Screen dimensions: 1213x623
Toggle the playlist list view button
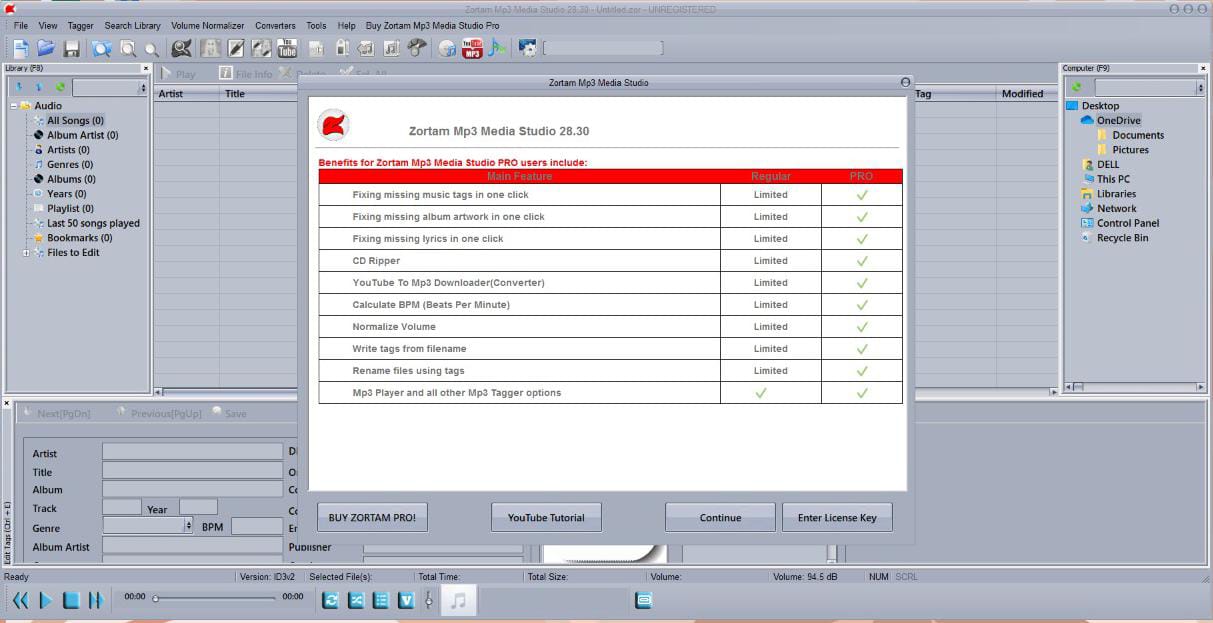381,600
